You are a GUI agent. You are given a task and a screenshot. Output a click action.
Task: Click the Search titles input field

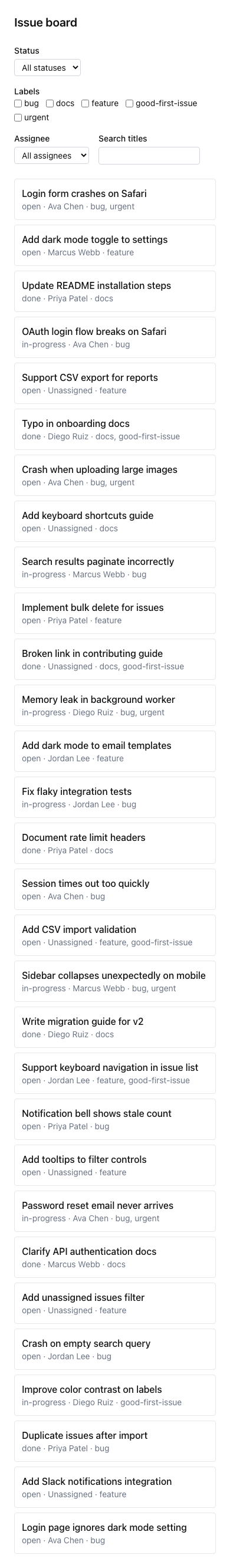(149, 156)
